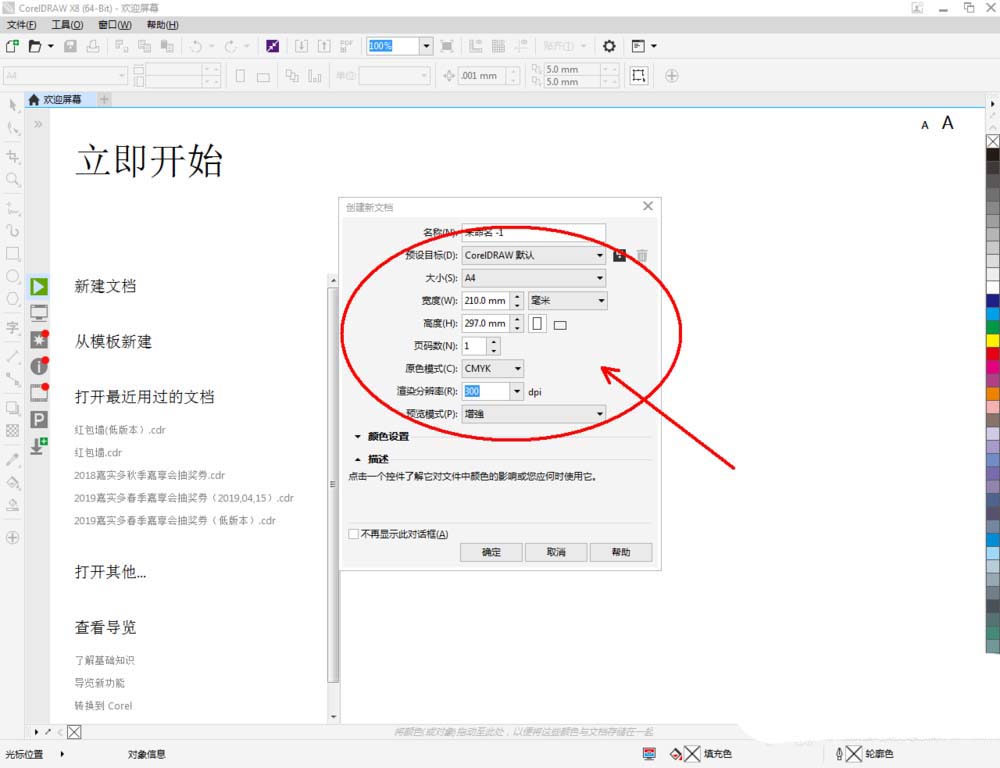
Task: Click the save preset icon in dialog
Action: 619,255
